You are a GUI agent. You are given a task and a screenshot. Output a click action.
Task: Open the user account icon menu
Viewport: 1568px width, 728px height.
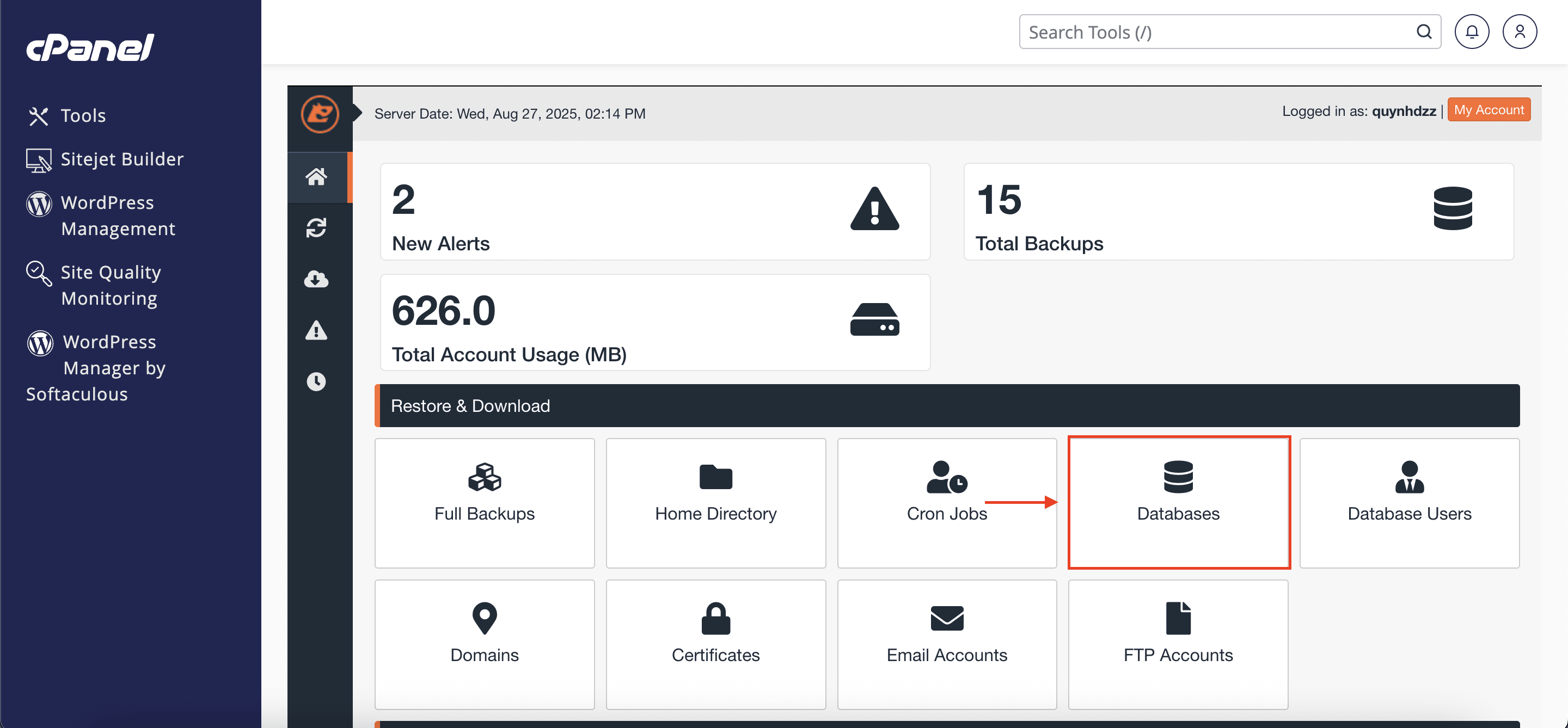1520,32
